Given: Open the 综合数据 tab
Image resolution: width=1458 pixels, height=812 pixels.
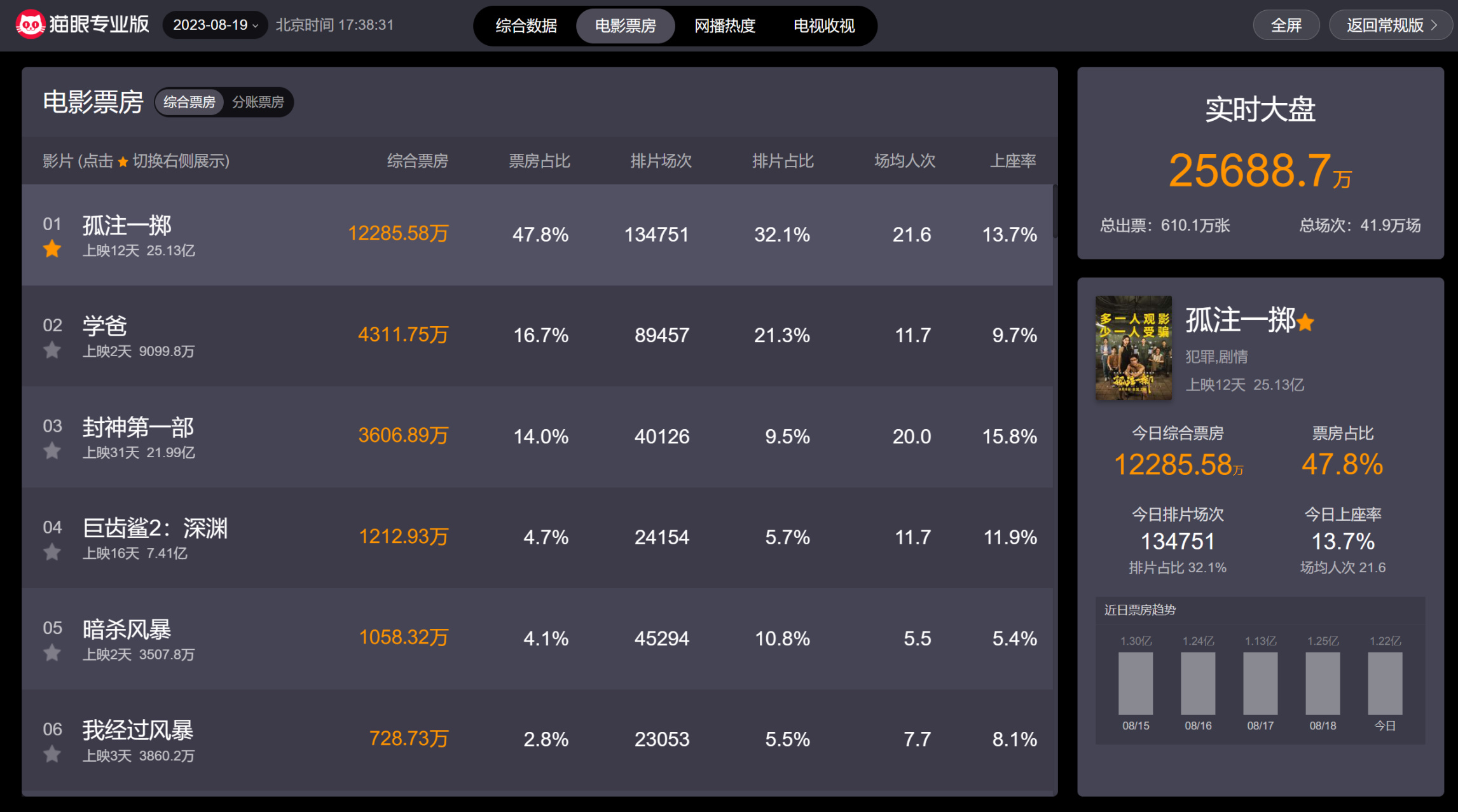Looking at the screenshot, I should 526,26.
